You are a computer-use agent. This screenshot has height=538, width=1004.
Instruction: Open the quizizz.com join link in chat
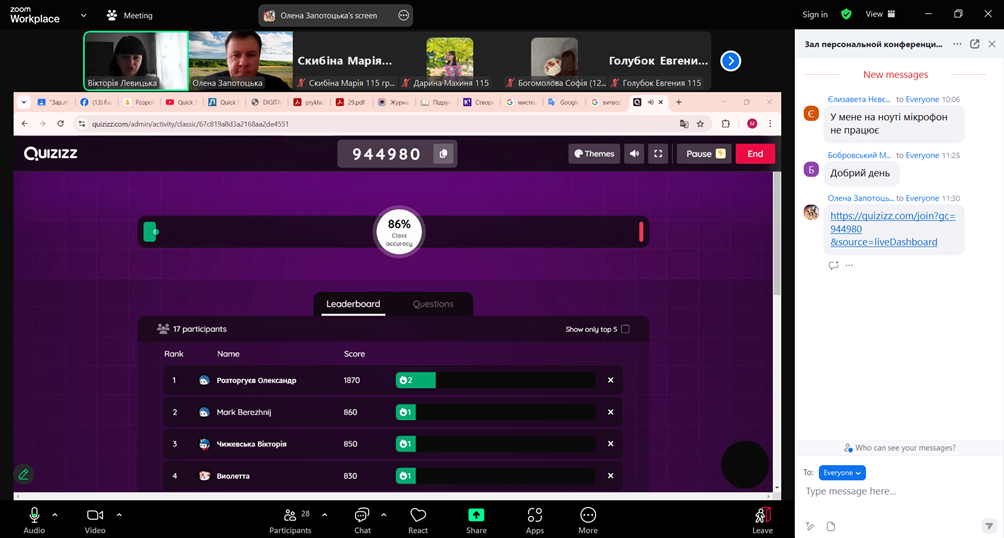point(893,229)
